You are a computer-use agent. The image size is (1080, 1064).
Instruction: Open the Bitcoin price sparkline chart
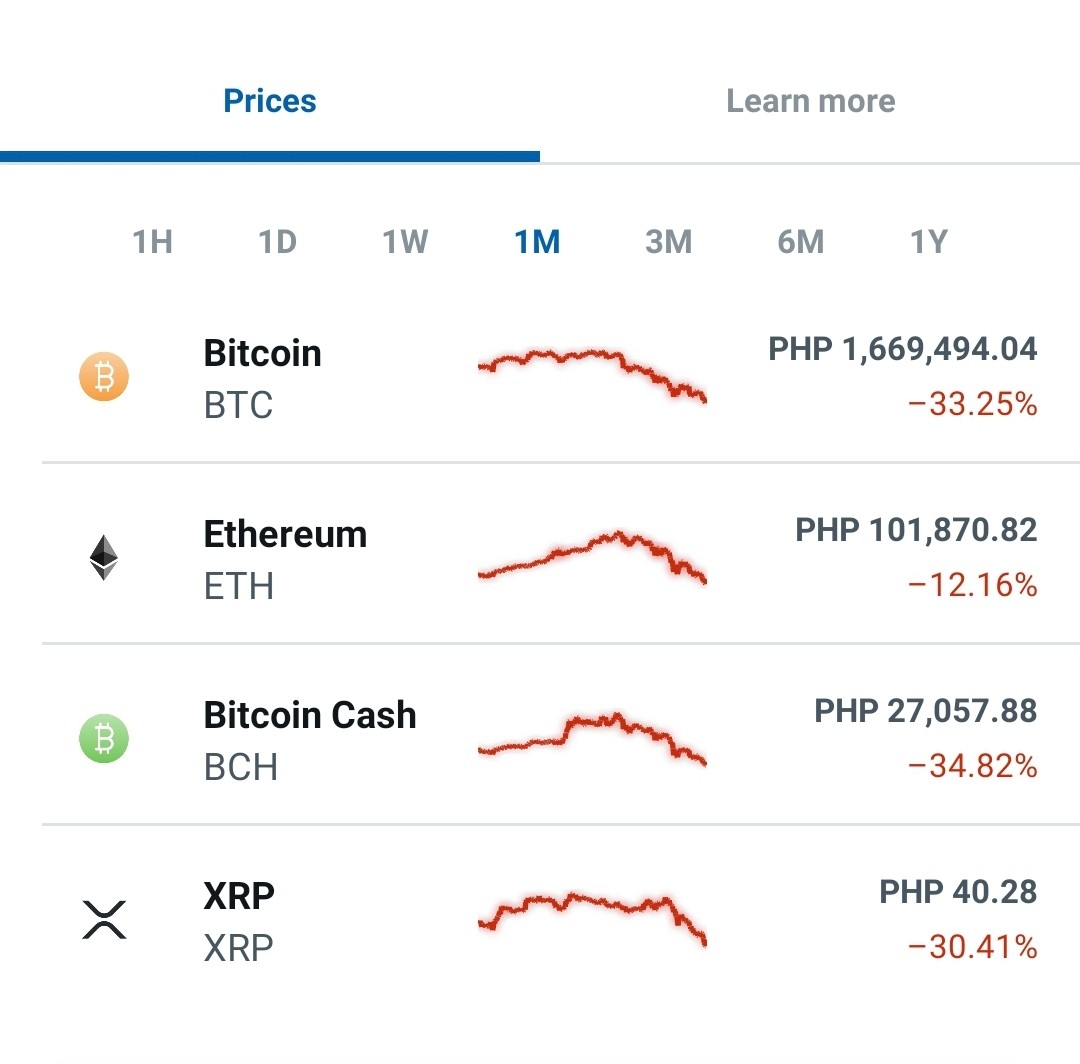click(x=592, y=376)
